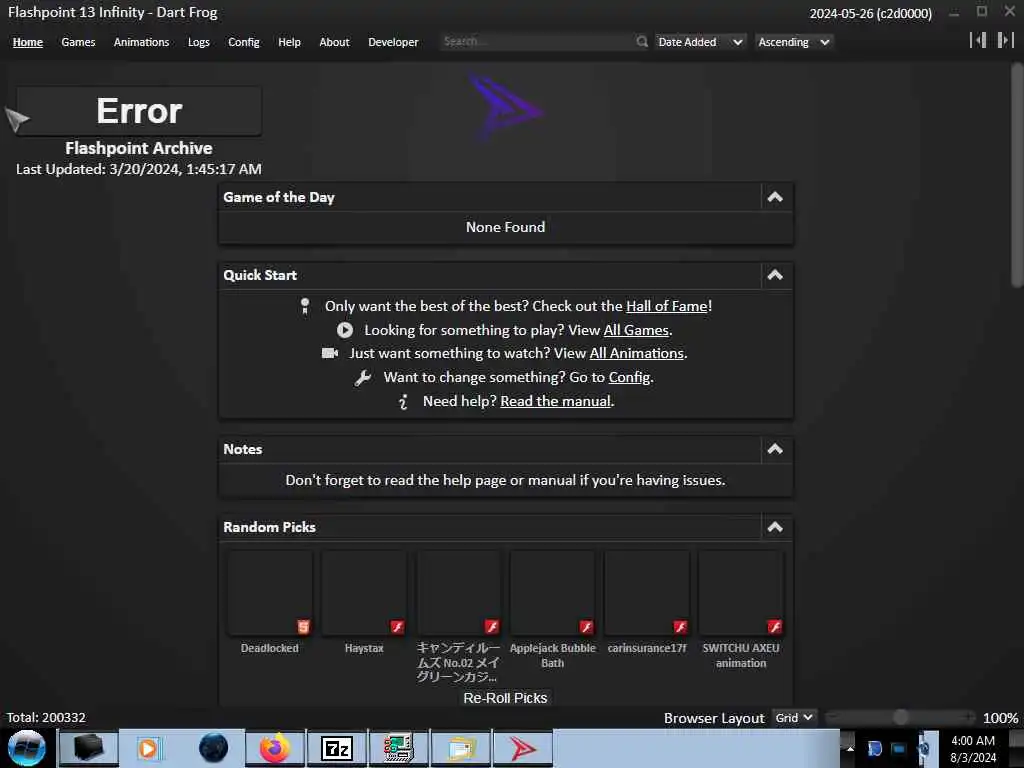
Task: Click the vertical scrollbar of home page
Action: coord(1017,175)
